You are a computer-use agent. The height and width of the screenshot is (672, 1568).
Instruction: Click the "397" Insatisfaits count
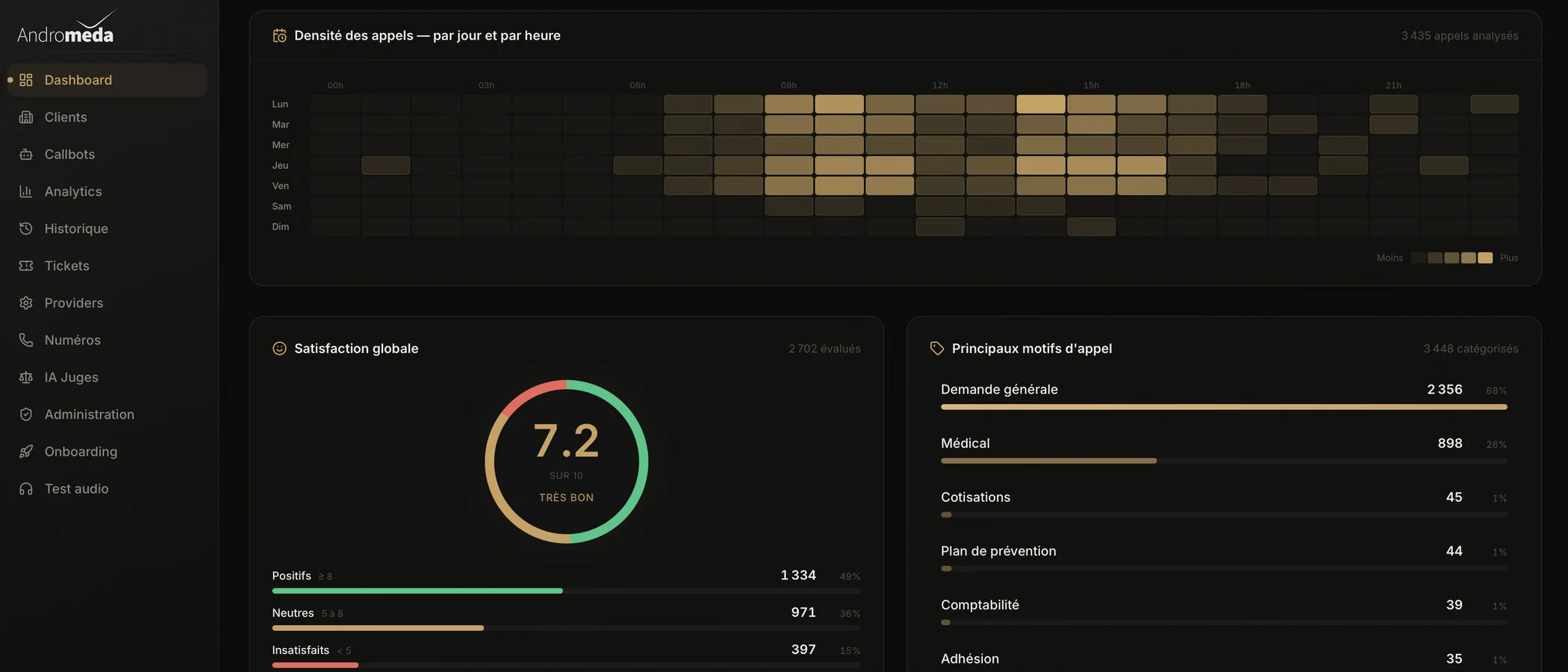click(803, 650)
